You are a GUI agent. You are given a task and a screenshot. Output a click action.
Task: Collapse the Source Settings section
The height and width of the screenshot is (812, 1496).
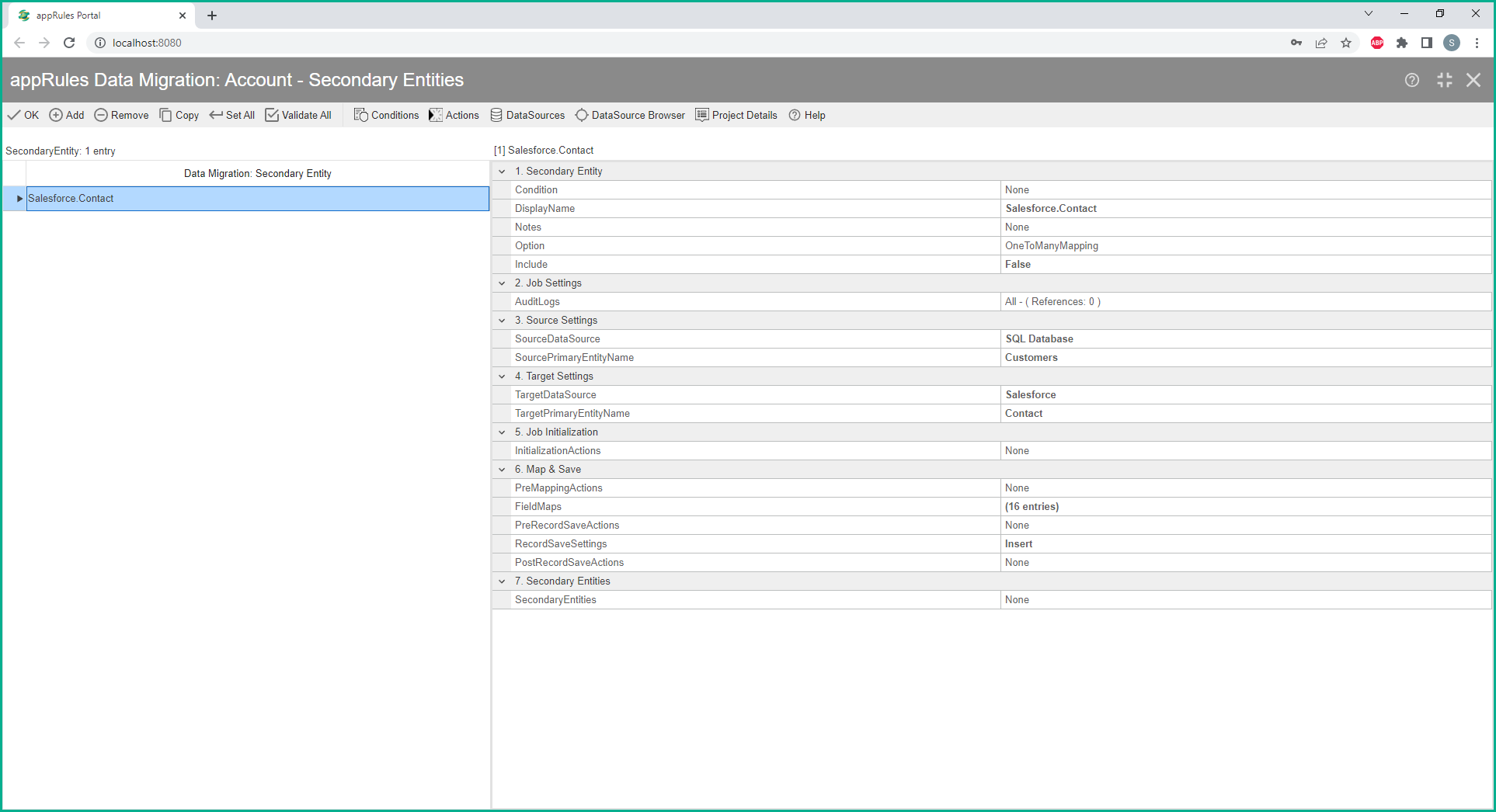pyautogui.click(x=503, y=321)
